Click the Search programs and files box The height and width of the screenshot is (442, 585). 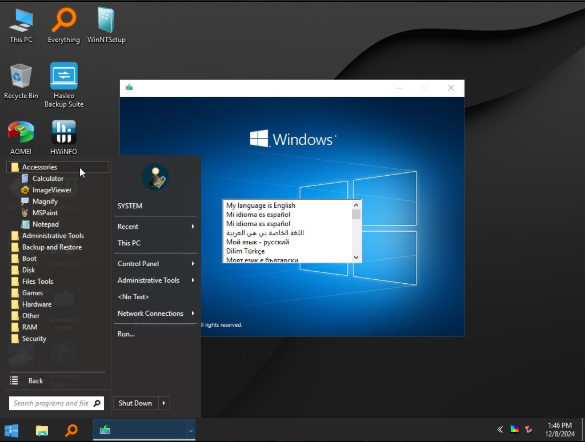click(x=56, y=403)
